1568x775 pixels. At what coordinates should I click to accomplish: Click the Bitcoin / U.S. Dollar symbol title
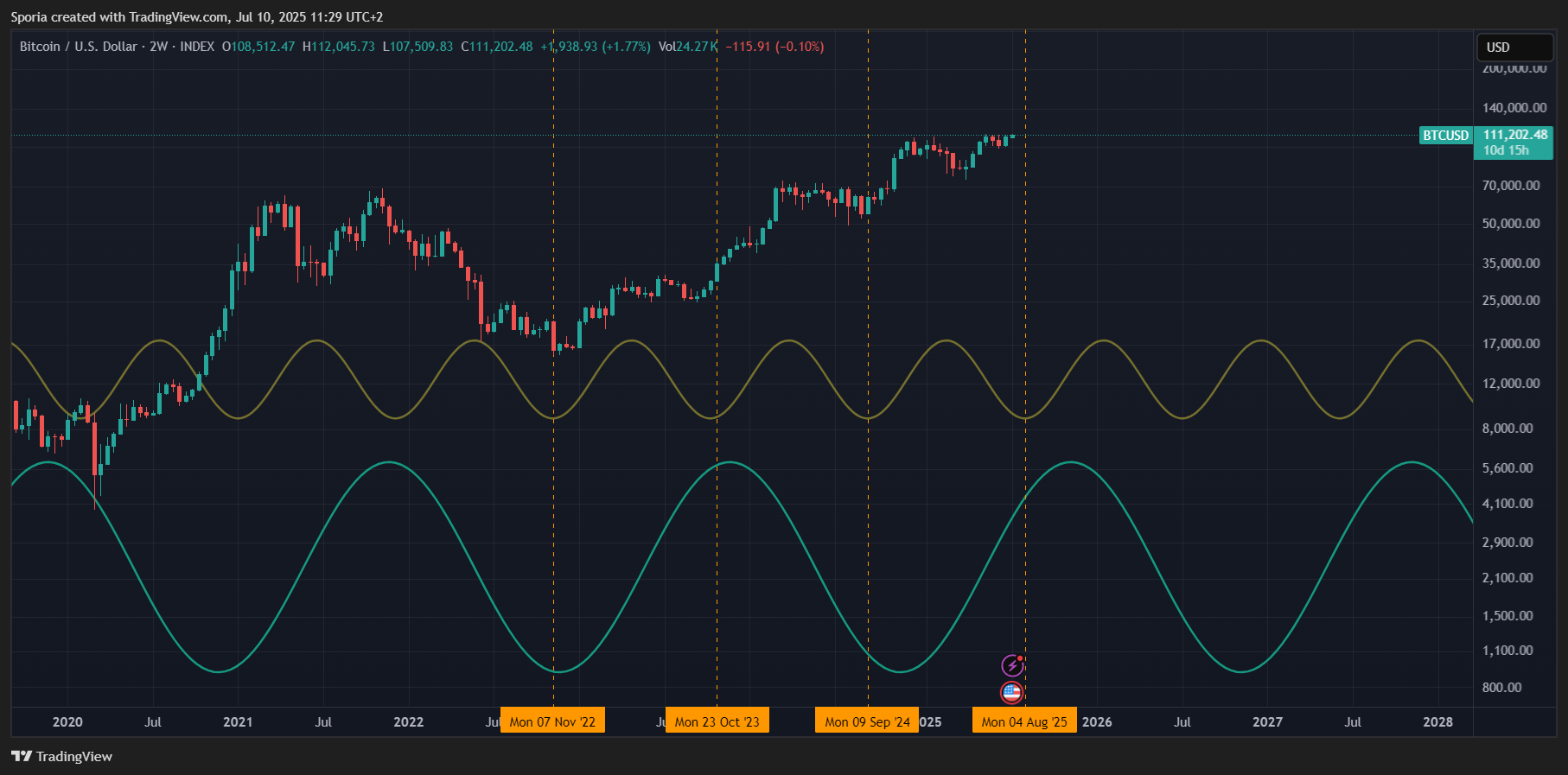pyautogui.click(x=79, y=47)
